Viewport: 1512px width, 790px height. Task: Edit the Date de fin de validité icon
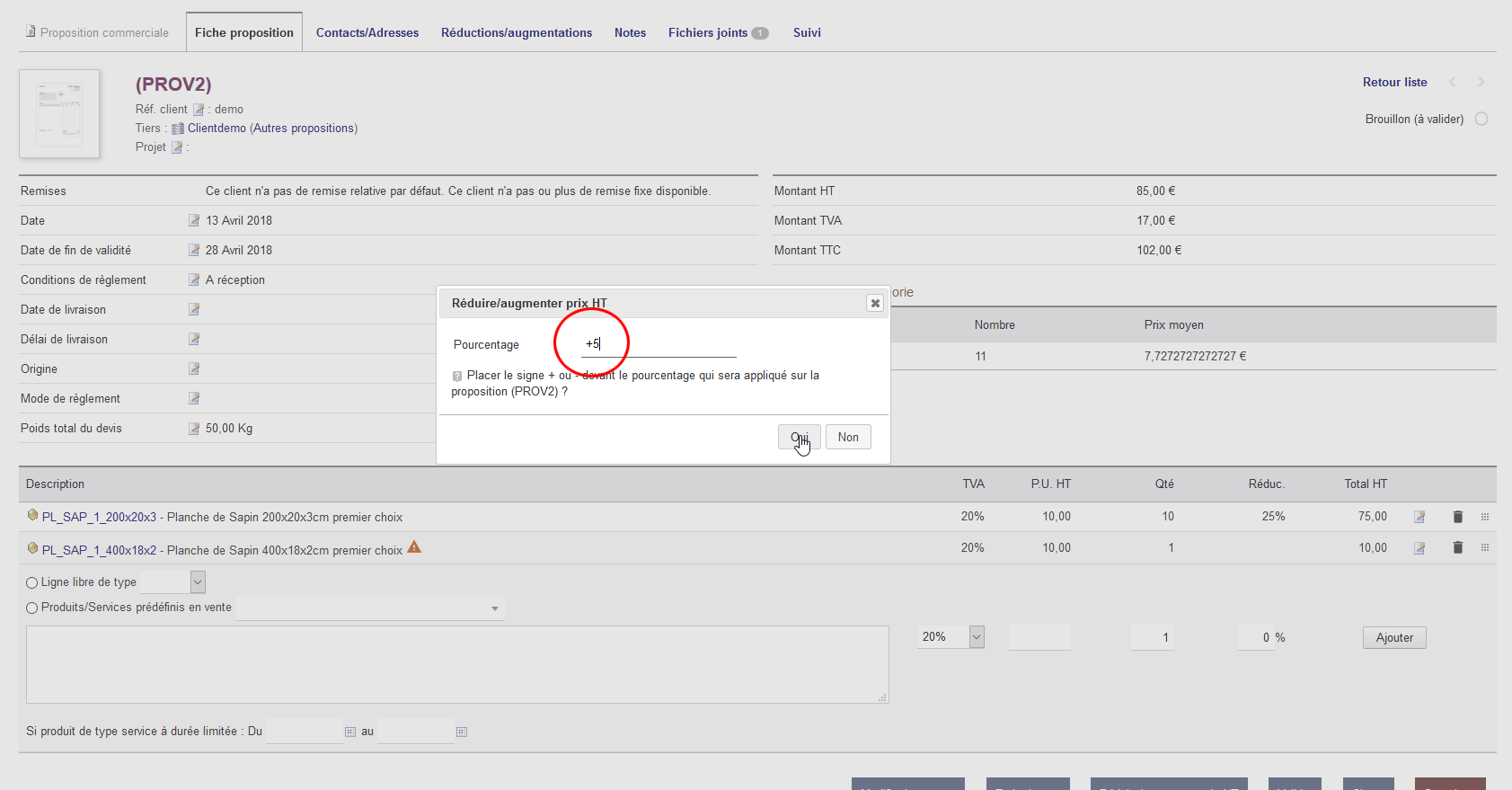click(x=194, y=250)
